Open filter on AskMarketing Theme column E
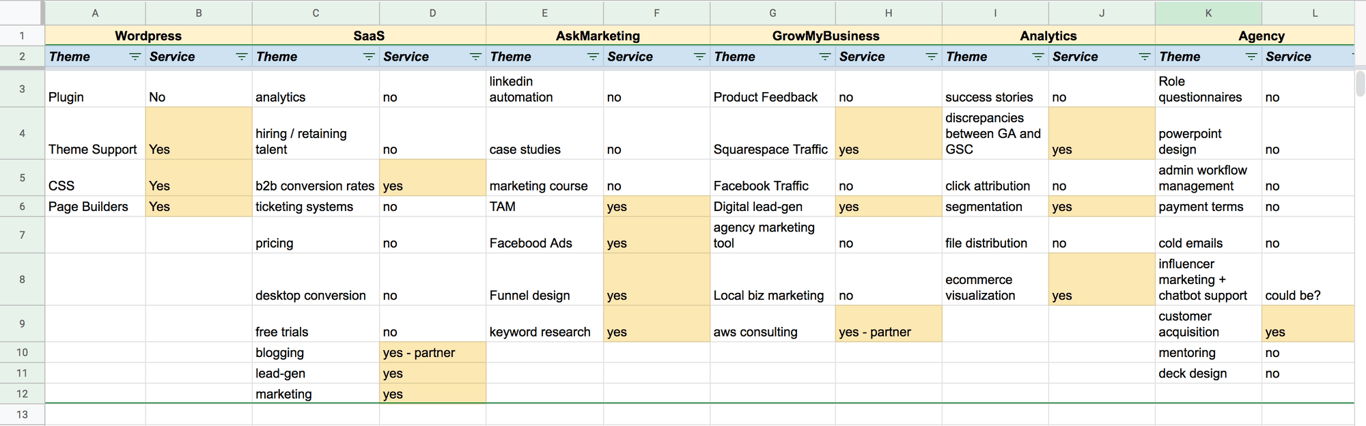1366x426 pixels. point(593,57)
